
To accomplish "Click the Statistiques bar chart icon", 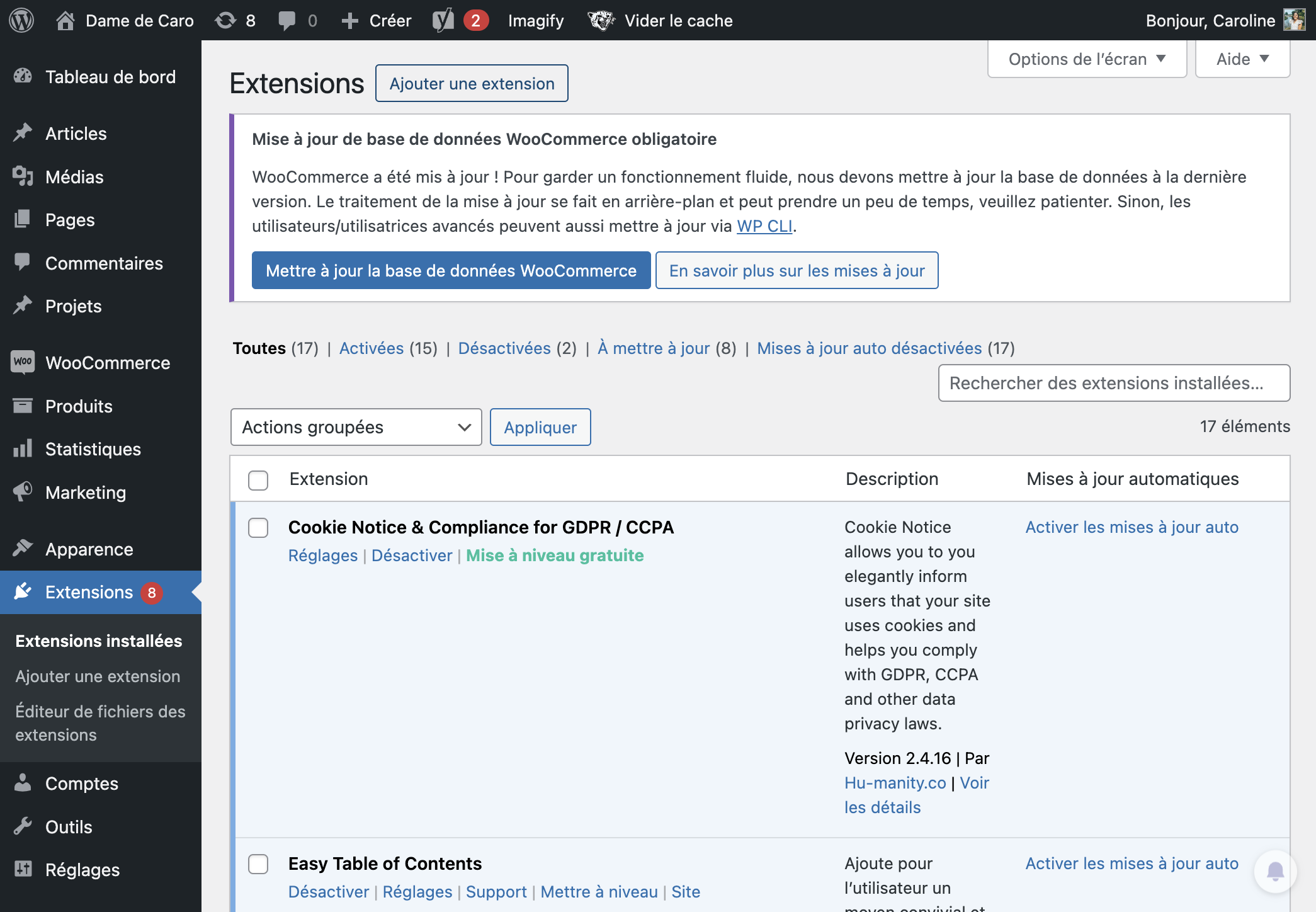I will tap(23, 448).
